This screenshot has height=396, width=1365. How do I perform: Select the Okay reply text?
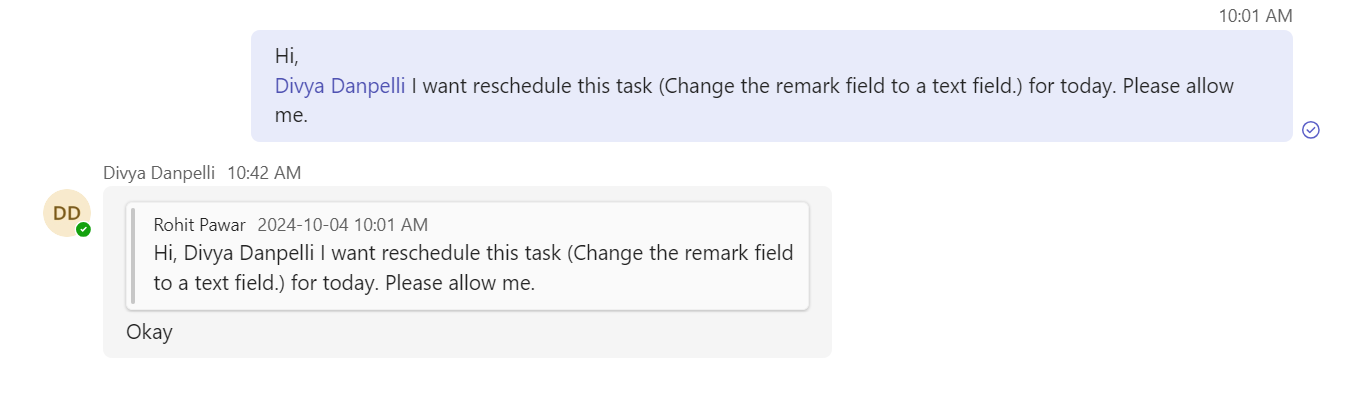[149, 332]
